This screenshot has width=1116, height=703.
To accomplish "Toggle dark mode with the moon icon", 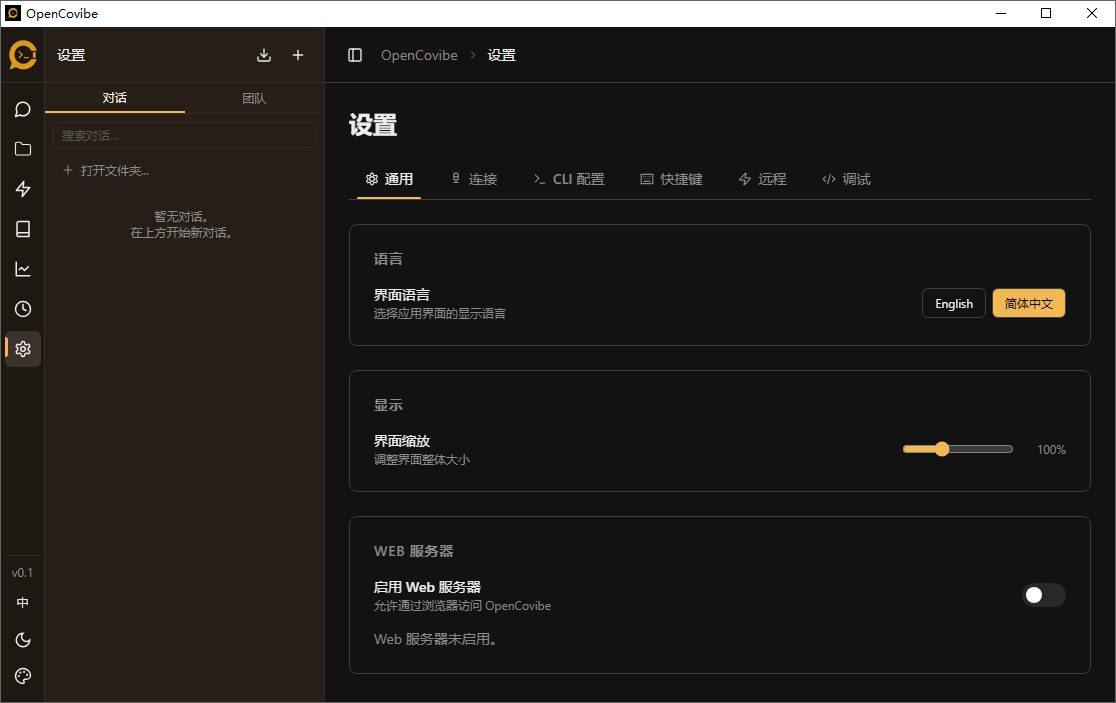I will click(x=22, y=640).
